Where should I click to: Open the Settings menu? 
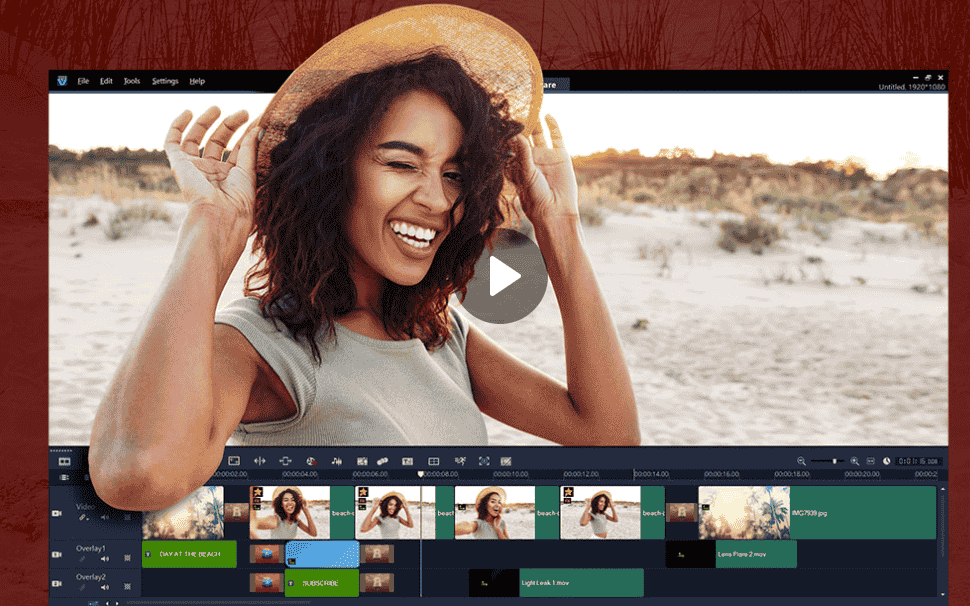(165, 81)
